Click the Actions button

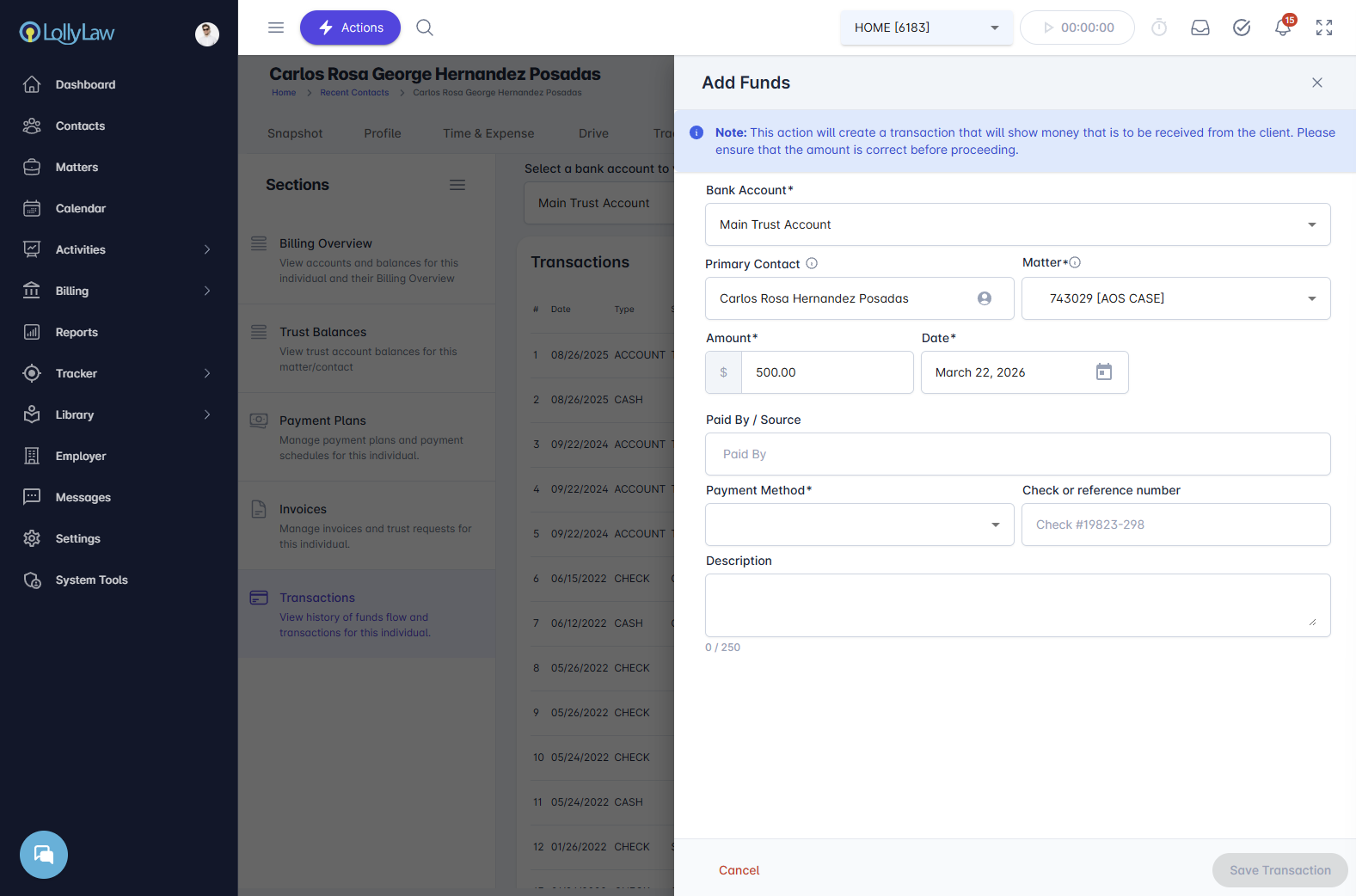350,28
